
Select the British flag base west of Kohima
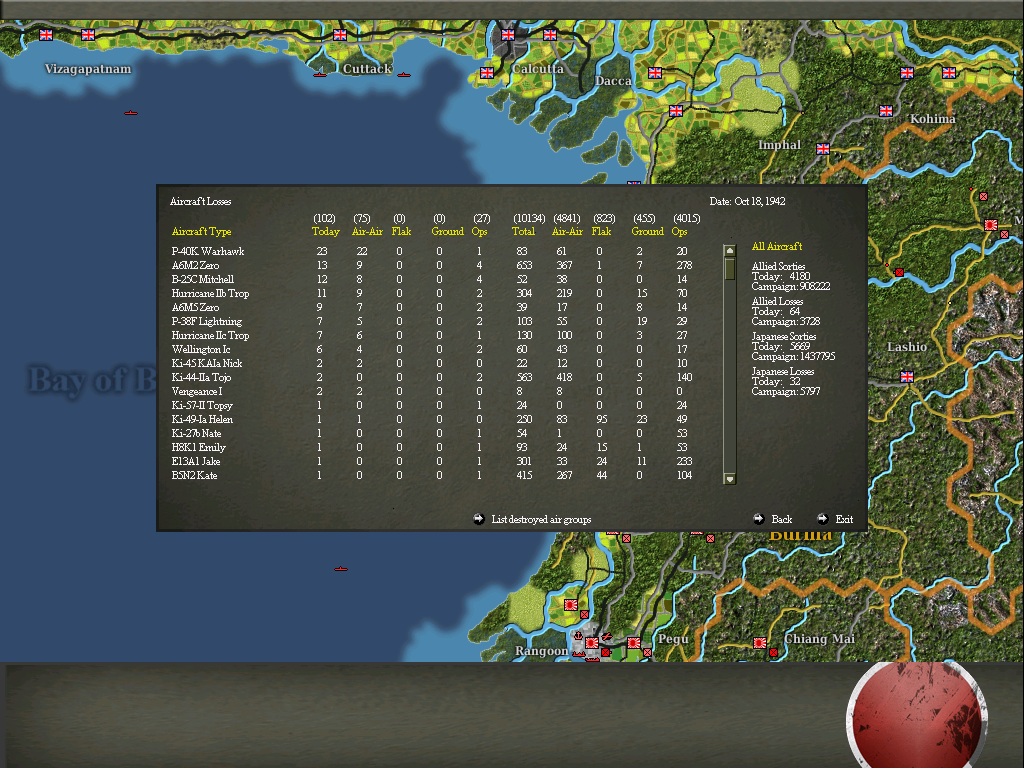886,111
